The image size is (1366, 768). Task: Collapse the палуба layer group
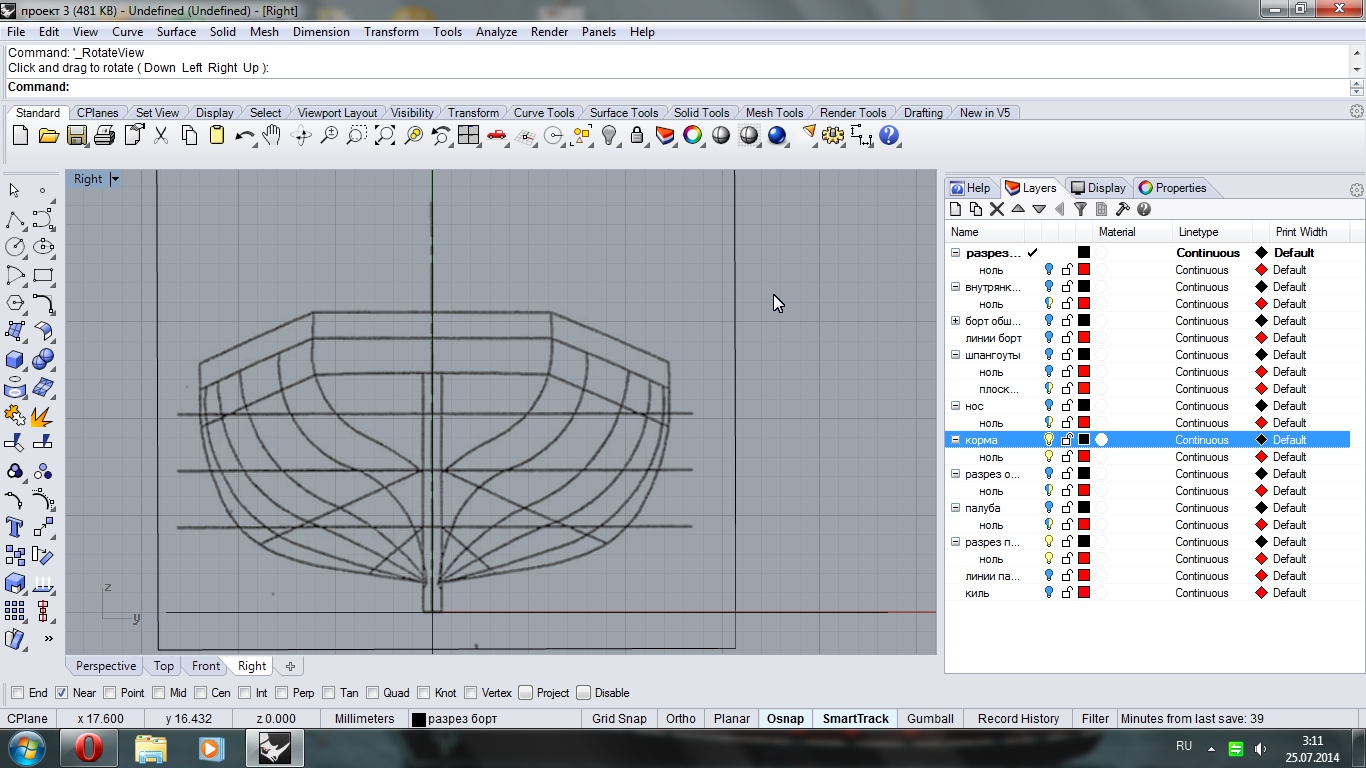[956, 508]
